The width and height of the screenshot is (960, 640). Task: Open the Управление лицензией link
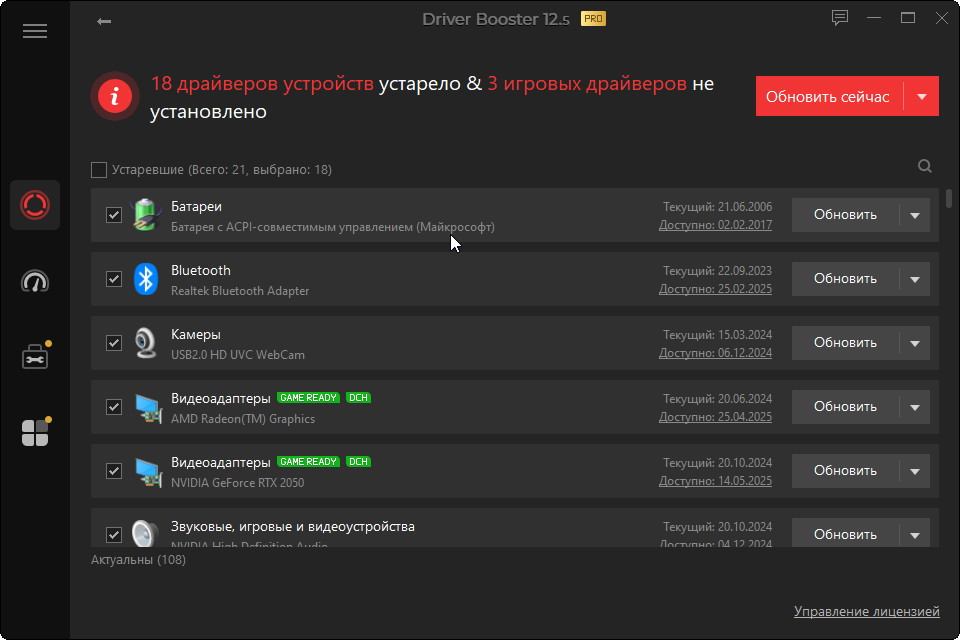866,611
